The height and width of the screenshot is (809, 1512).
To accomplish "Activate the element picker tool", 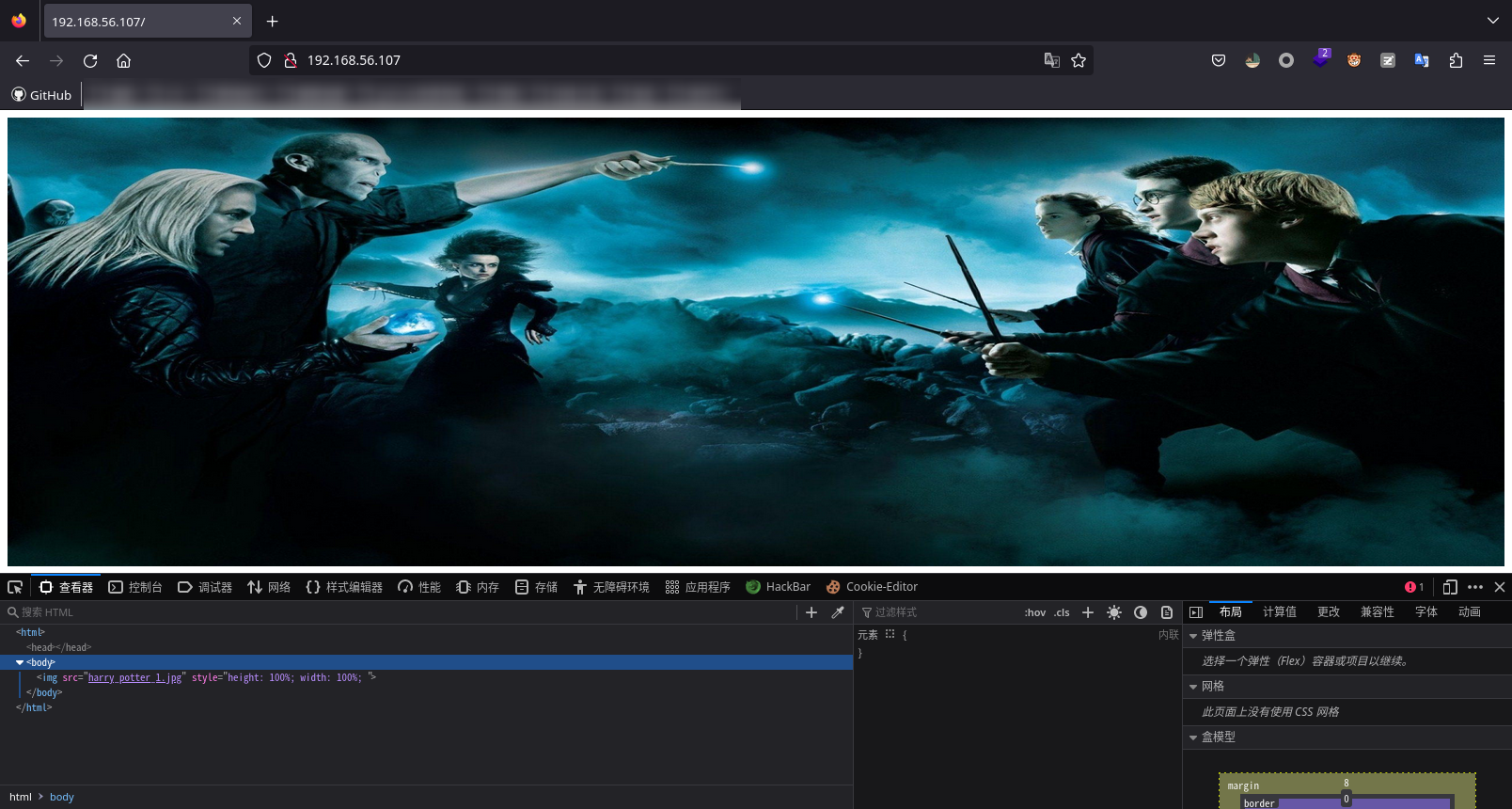I will pyautogui.click(x=15, y=587).
